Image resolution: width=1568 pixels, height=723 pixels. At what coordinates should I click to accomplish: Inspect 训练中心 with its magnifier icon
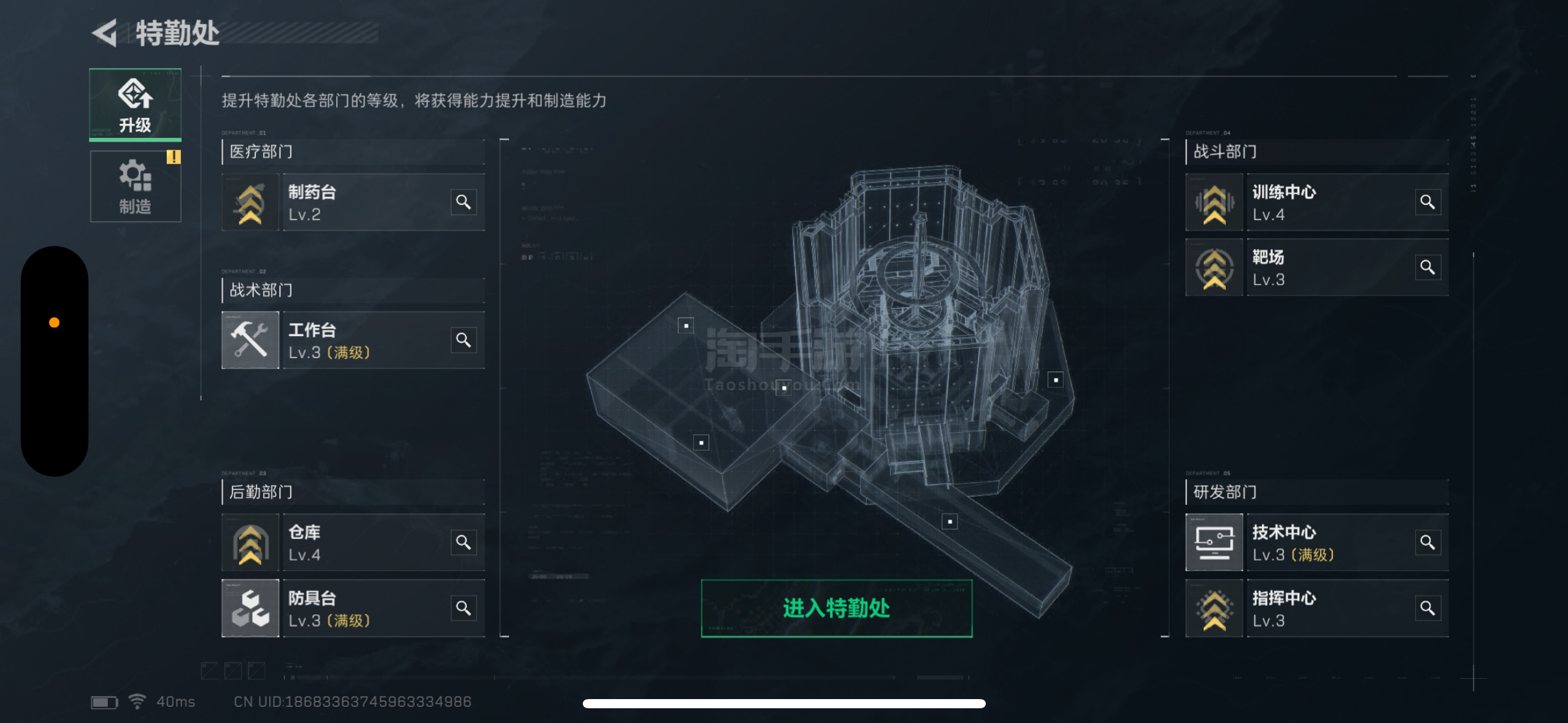coord(1428,202)
